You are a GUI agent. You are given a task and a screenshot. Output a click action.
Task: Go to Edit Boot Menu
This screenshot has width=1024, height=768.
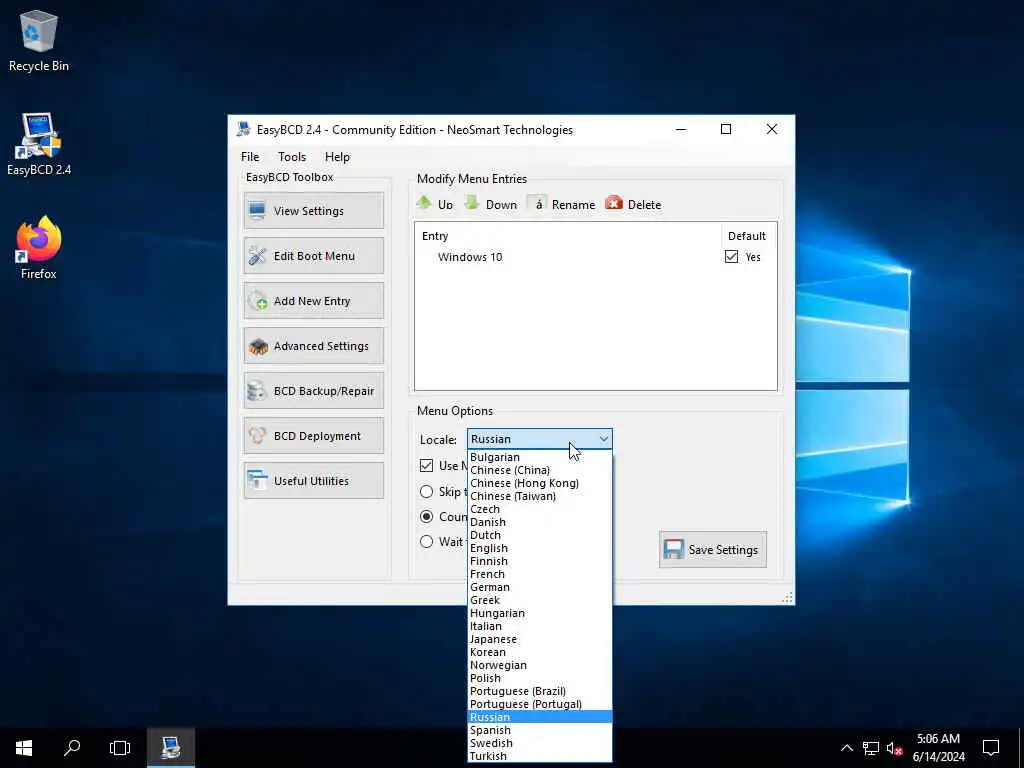click(x=313, y=255)
